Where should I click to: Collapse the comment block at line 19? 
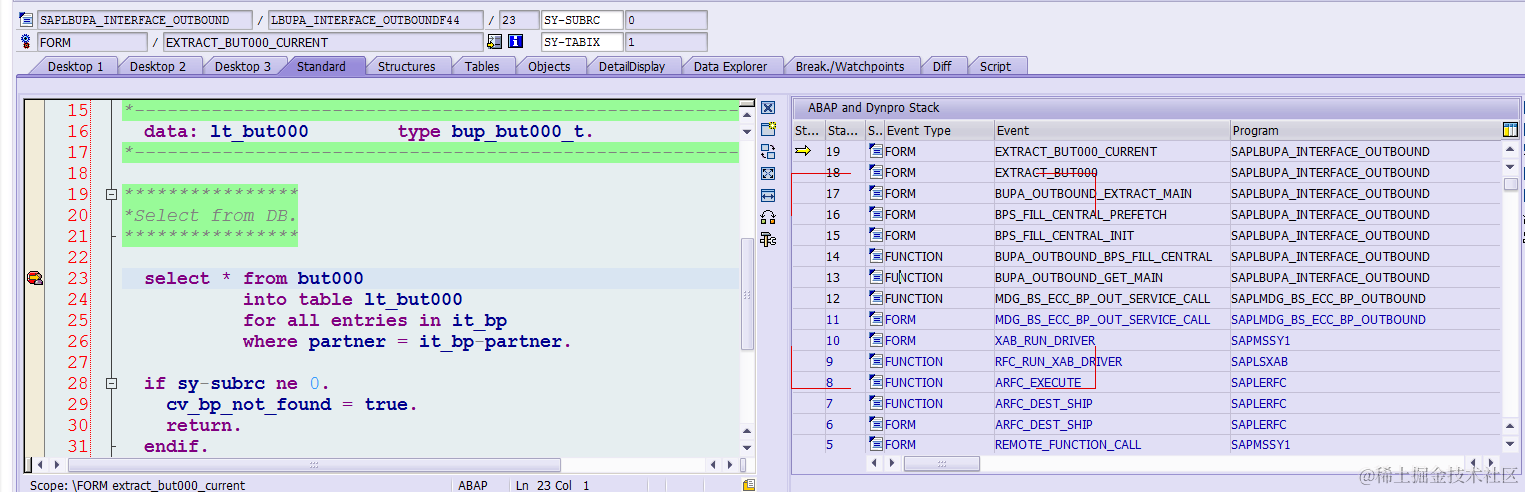click(111, 194)
